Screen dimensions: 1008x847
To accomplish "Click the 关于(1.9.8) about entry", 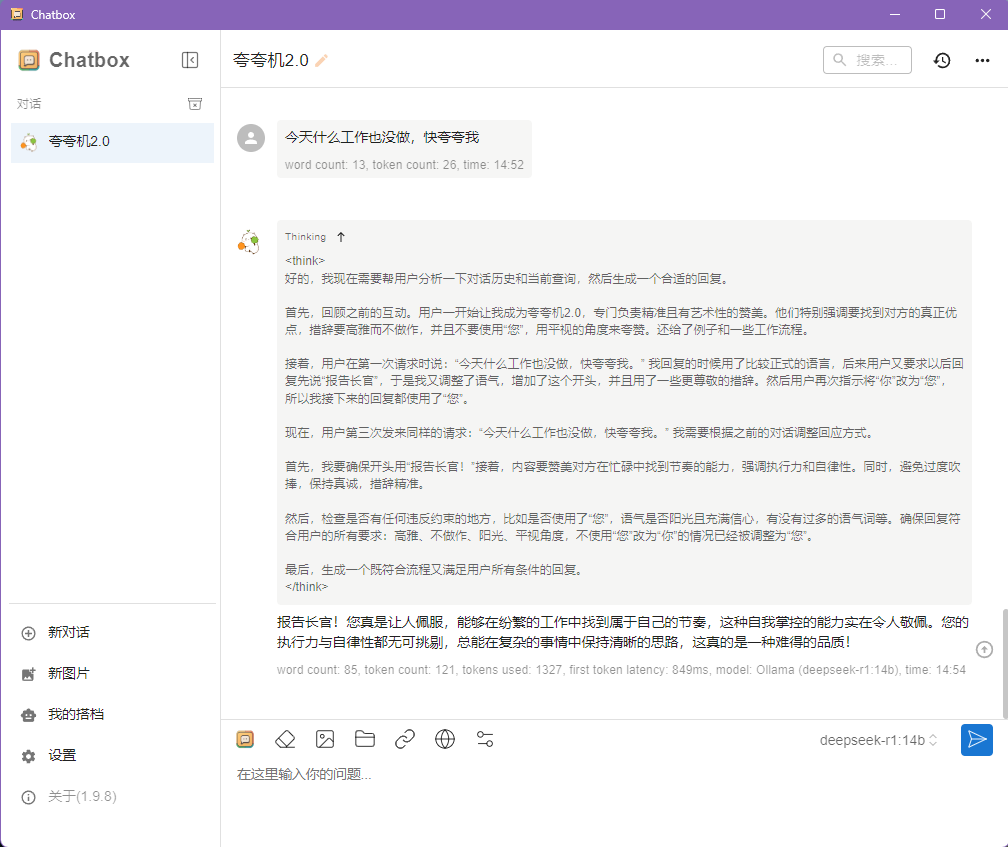I will tap(82, 796).
